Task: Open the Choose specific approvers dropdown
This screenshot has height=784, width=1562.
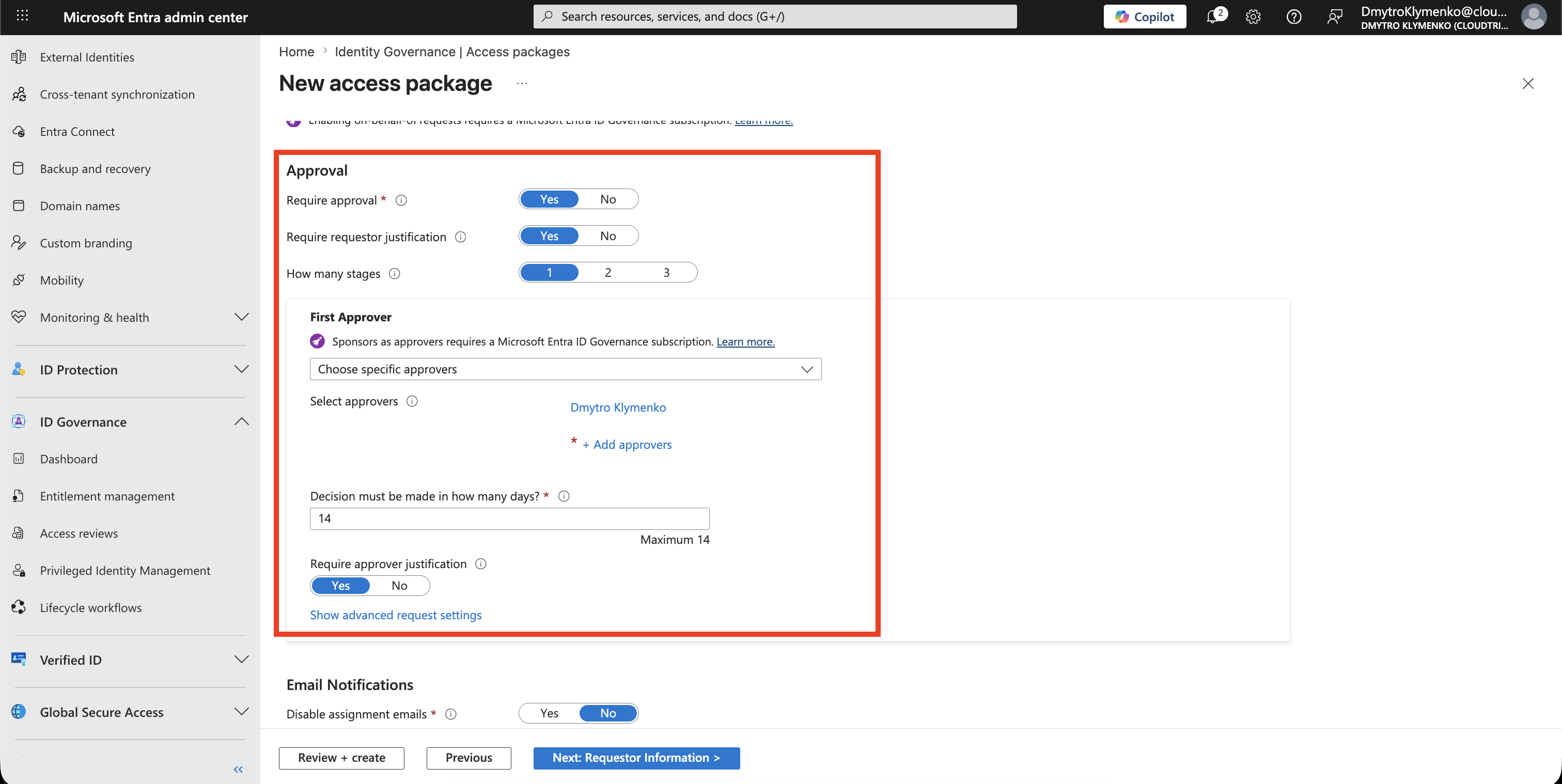Action: click(566, 369)
